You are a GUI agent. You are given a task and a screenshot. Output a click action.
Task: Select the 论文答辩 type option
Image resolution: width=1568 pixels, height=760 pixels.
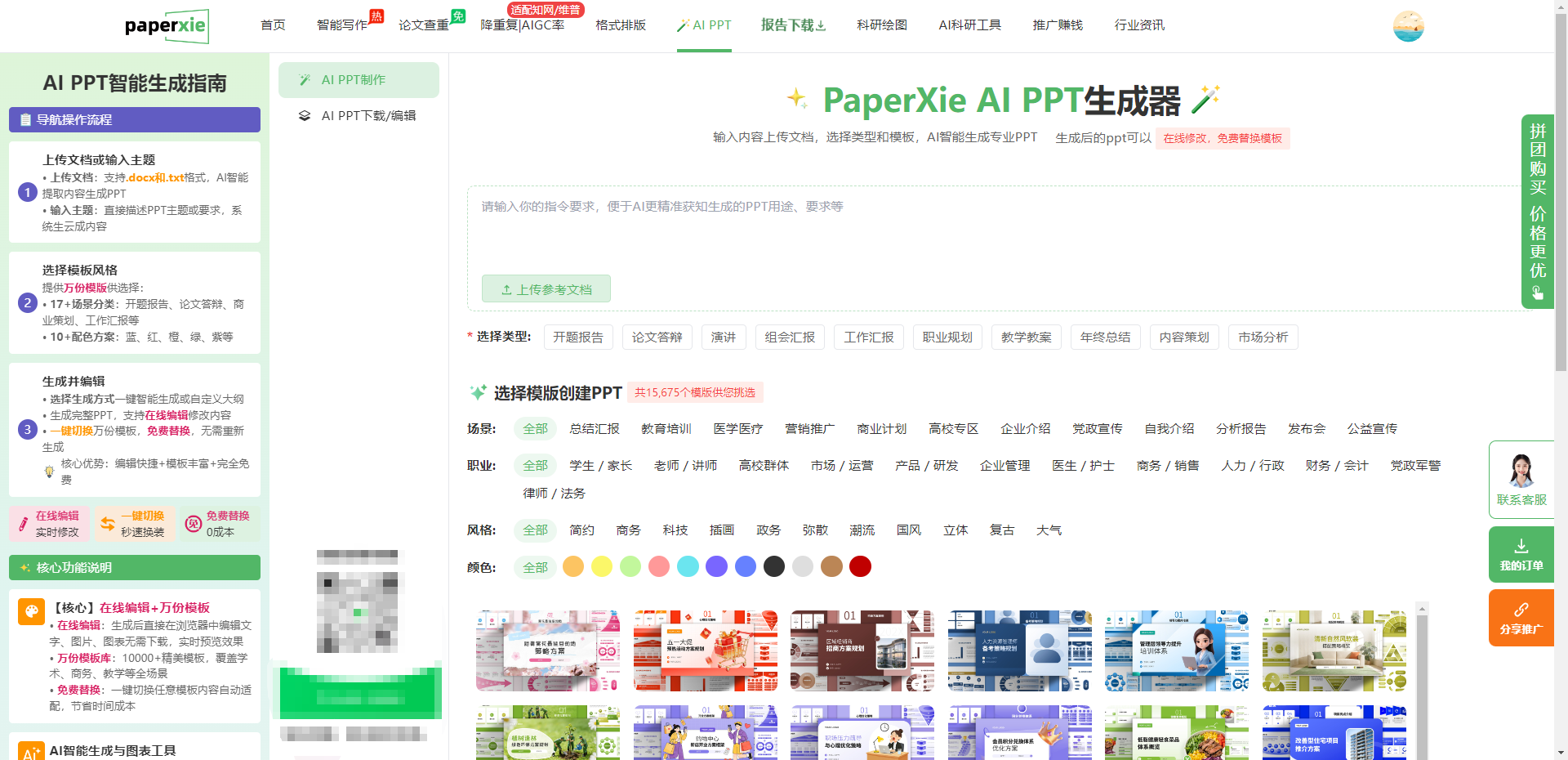point(657,338)
